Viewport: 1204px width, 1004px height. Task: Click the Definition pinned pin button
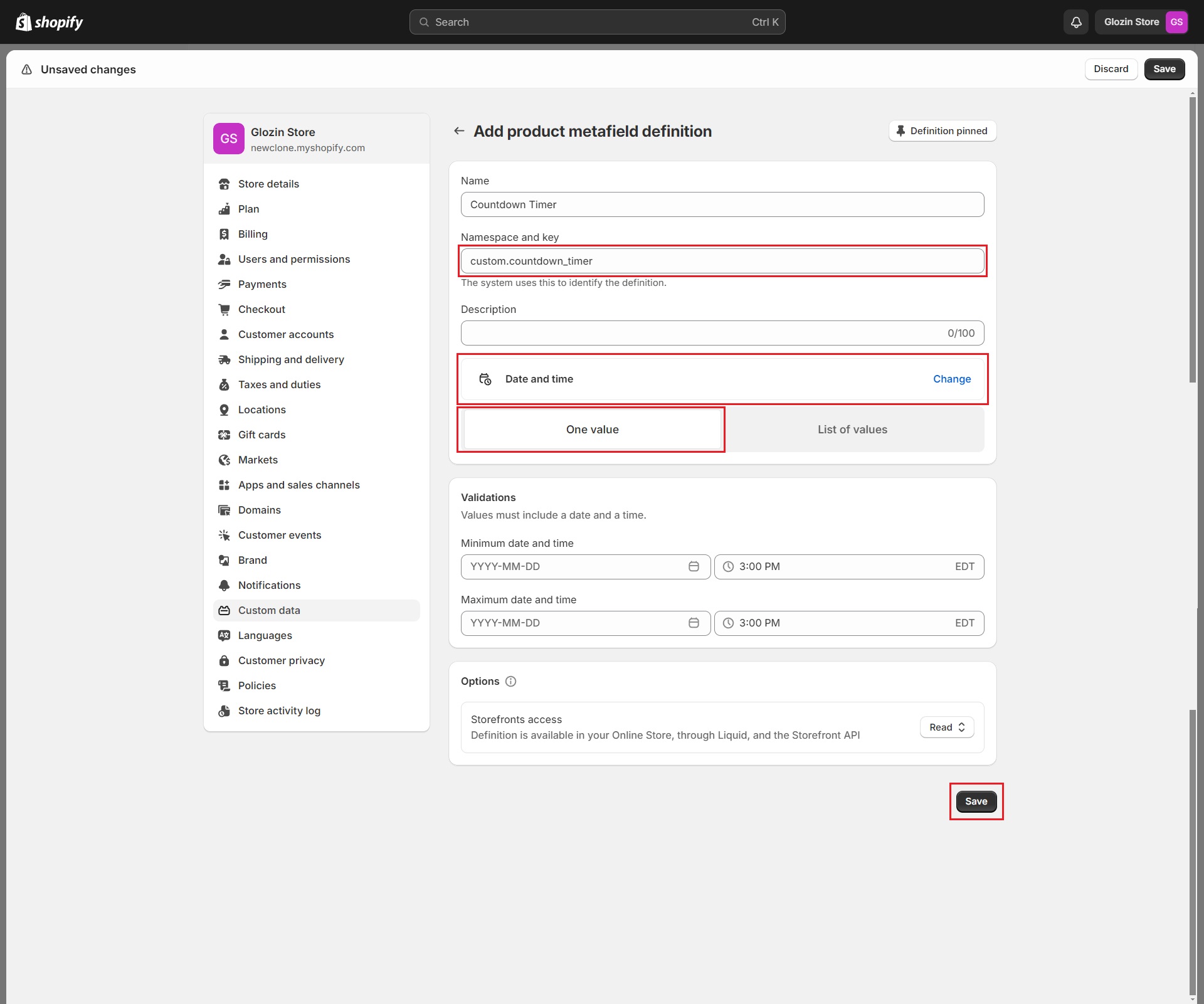pyautogui.click(x=942, y=131)
